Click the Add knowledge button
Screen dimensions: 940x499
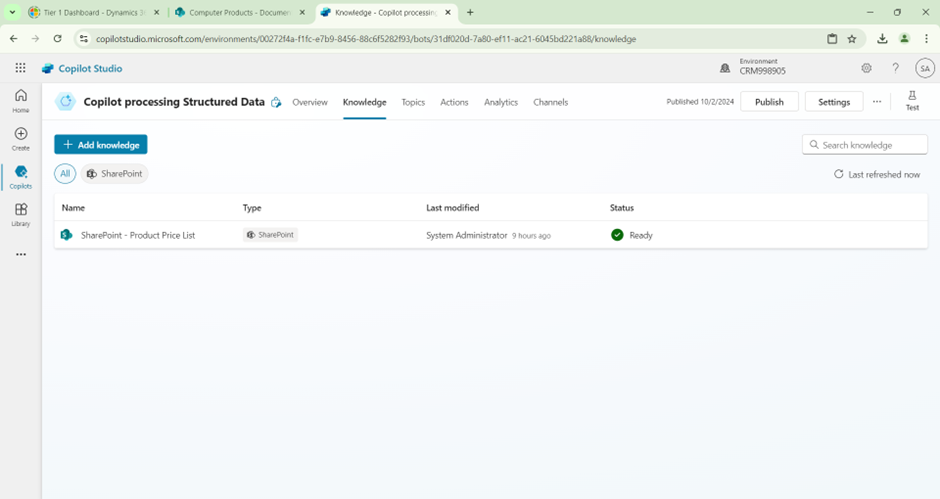coord(101,145)
